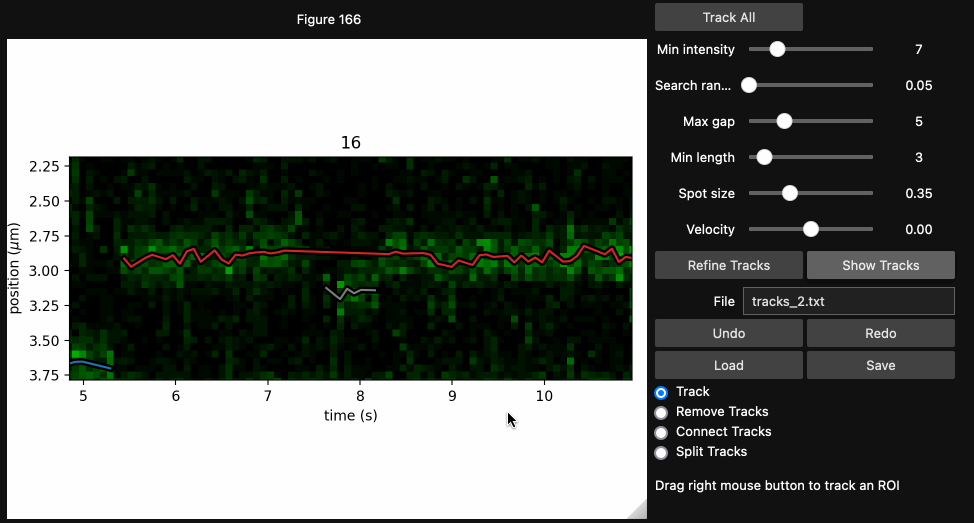Save the current tracks
Viewport: 974px width, 523px height.
coord(881,365)
